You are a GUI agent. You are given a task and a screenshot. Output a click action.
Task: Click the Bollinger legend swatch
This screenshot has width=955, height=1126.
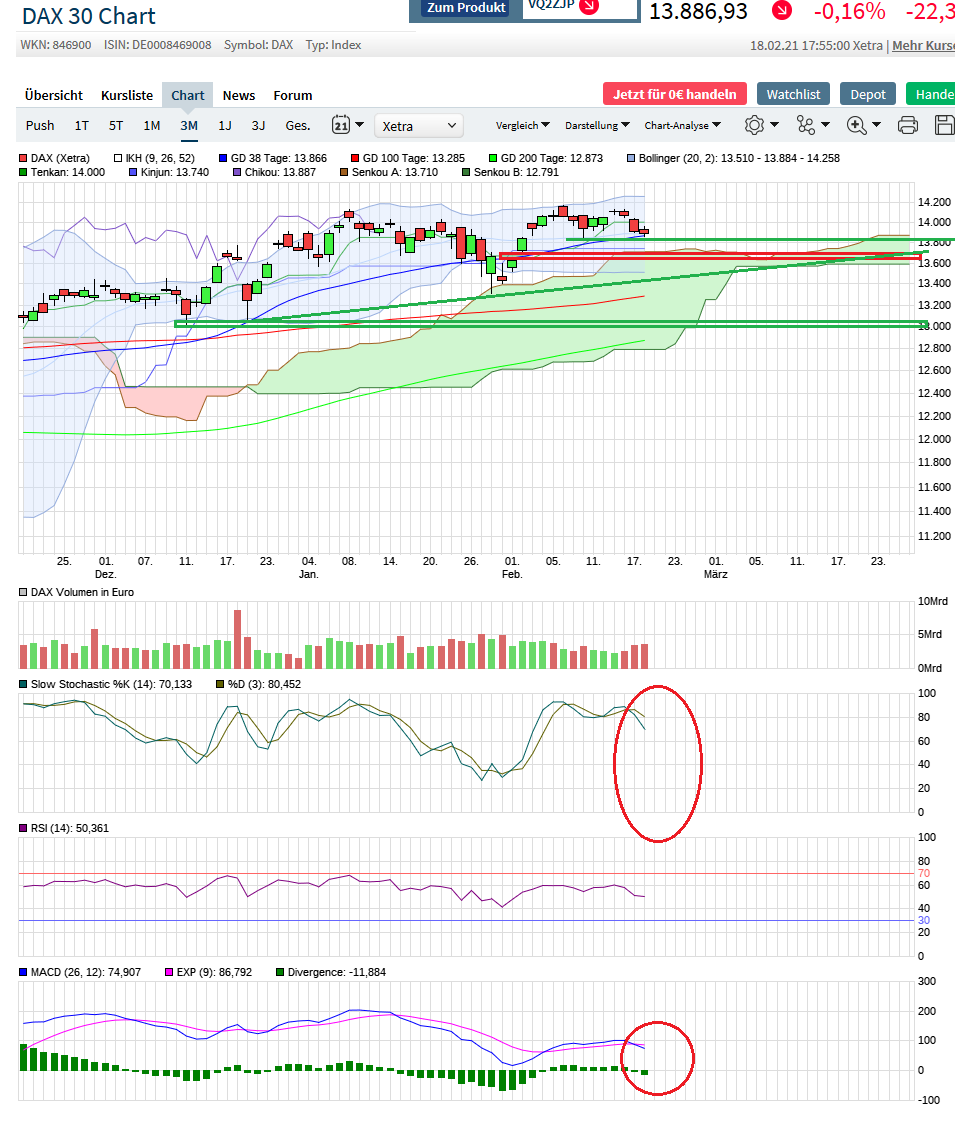[x=631, y=158]
